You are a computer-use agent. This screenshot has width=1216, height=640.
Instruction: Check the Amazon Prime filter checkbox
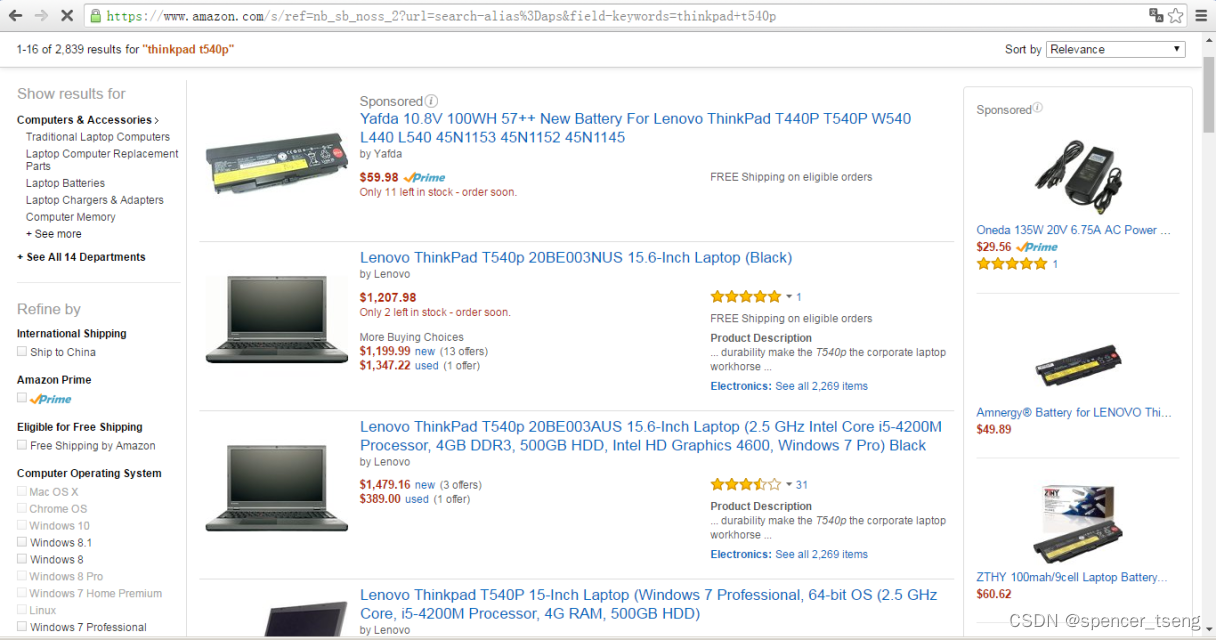click(22, 397)
